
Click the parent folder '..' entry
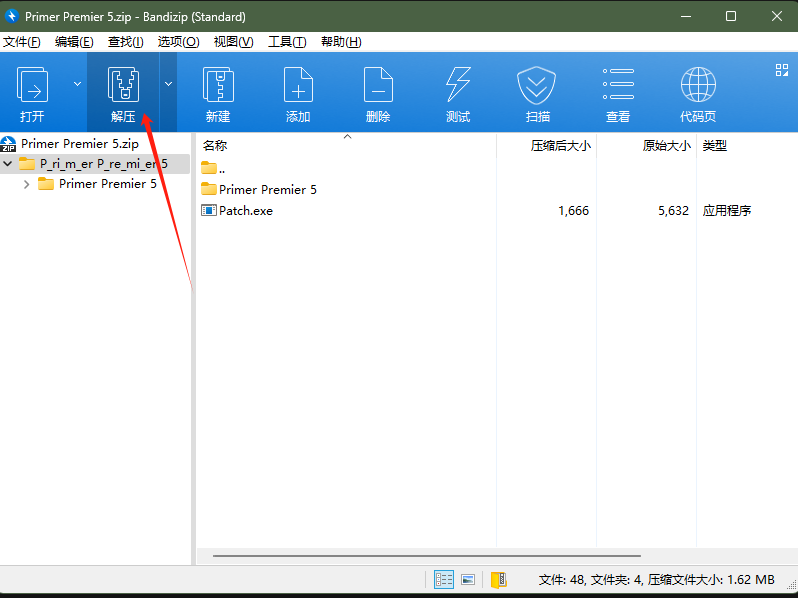tap(213, 168)
